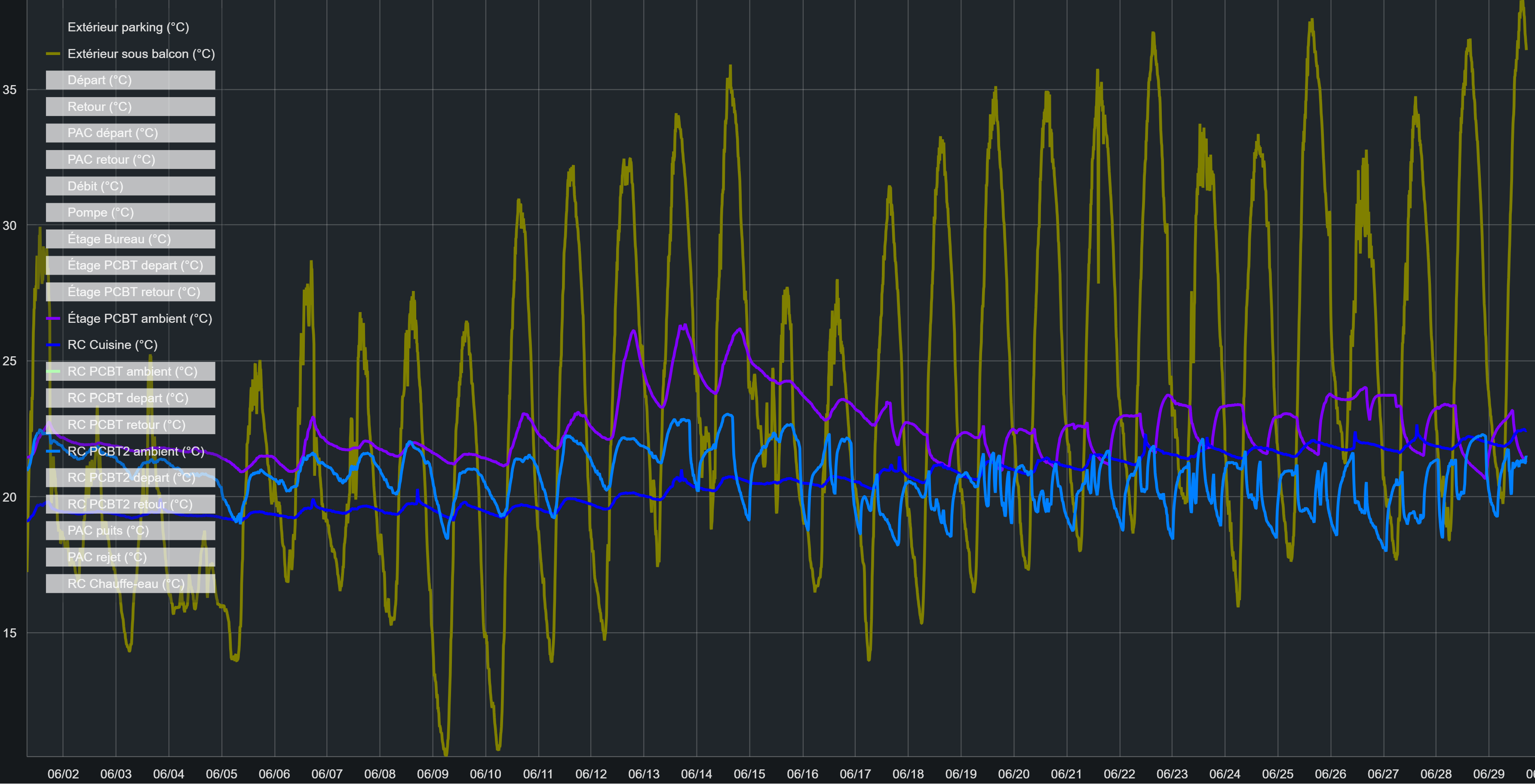Show PAC puits (°C) series
The image size is (1535, 784).
coord(108,531)
